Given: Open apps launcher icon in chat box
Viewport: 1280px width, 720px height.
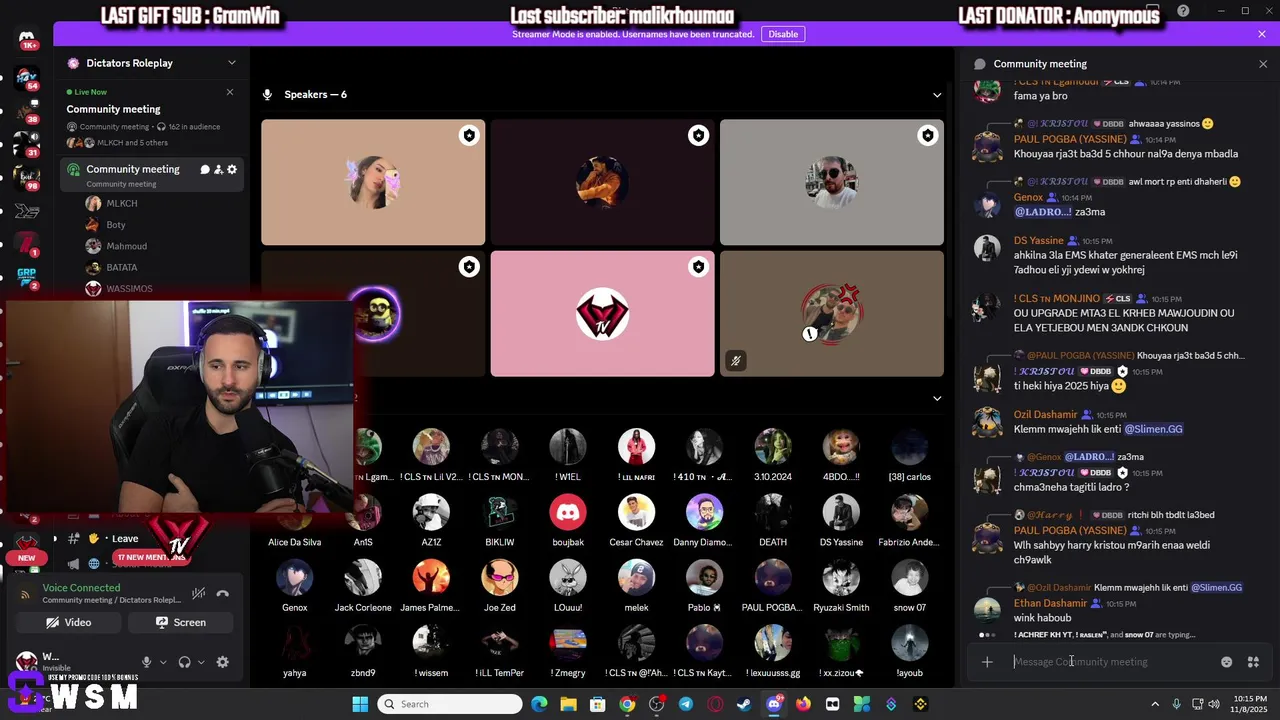Looking at the screenshot, I should 1253,662.
